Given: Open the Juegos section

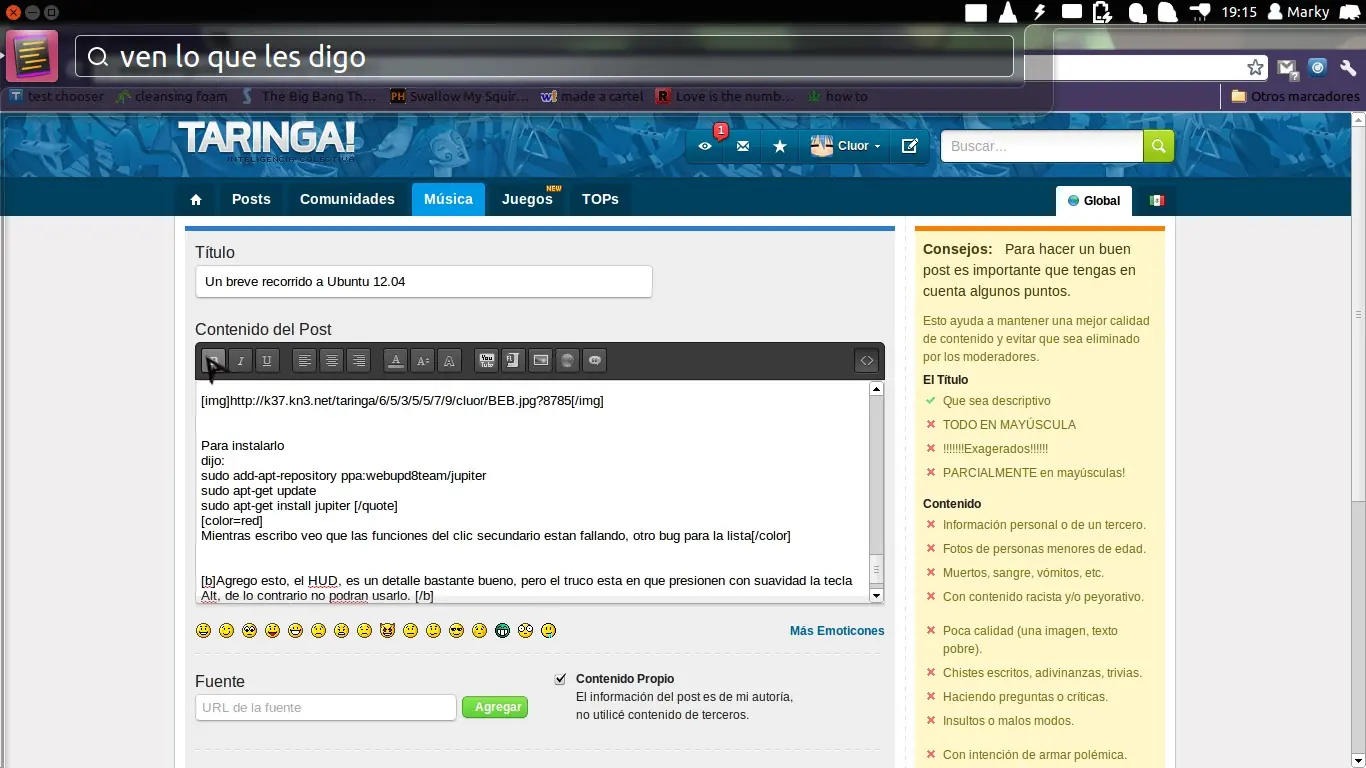Looking at the screenshot, I should [527, 199].
